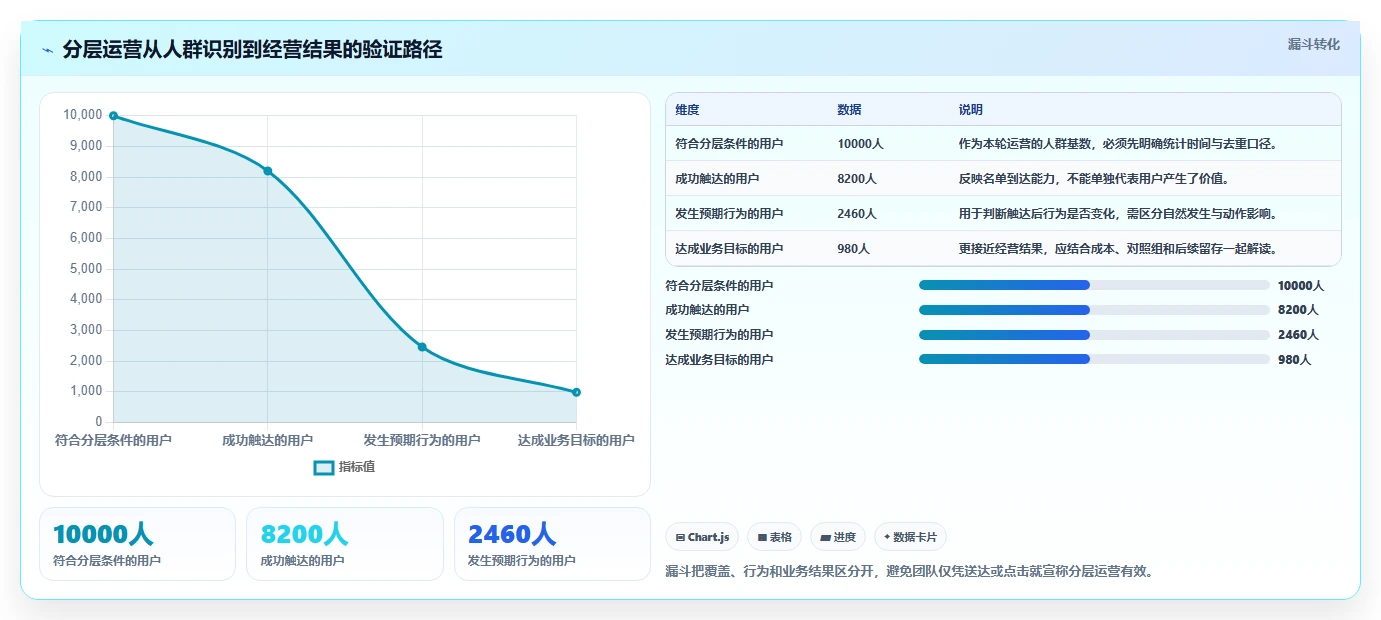The height and width of the screenshot is (620, 1381).
Task: Toggle the 指标值 legend label
Action: click(x=357, y=467)
